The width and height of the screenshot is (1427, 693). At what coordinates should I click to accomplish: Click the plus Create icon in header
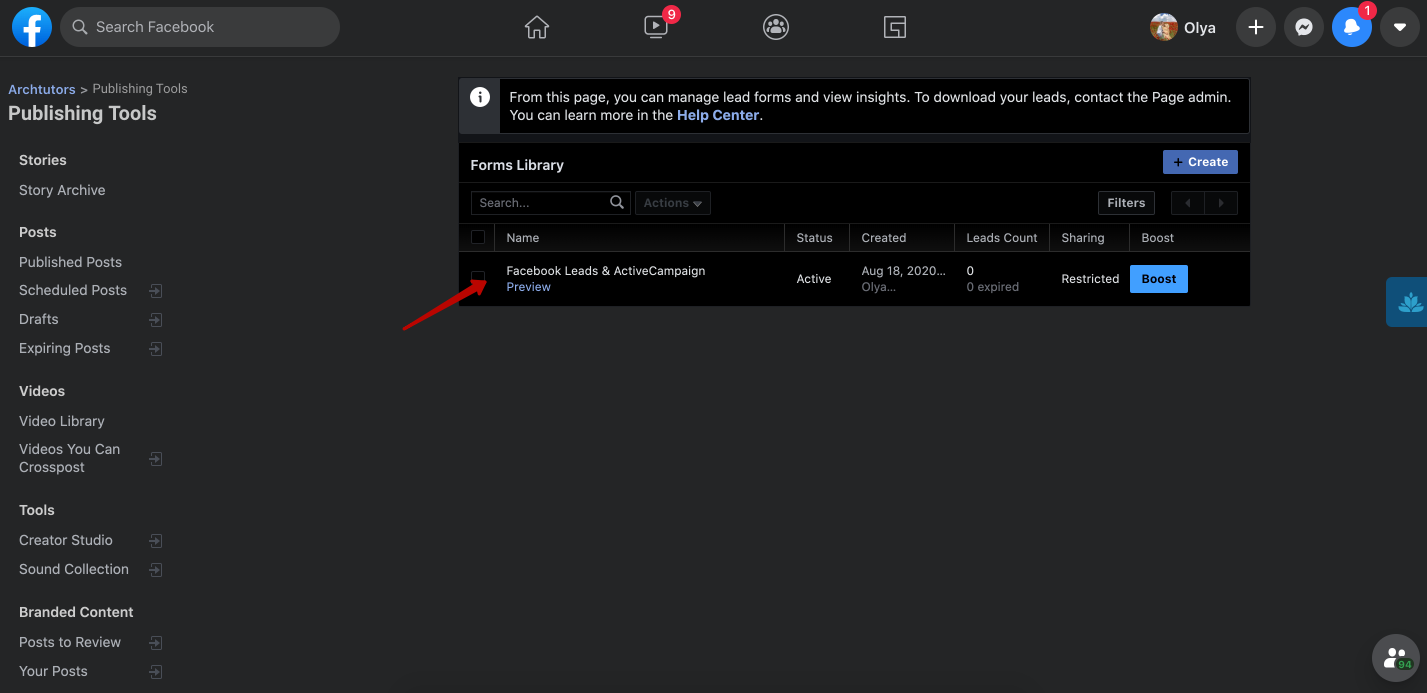pos(1256,28)
